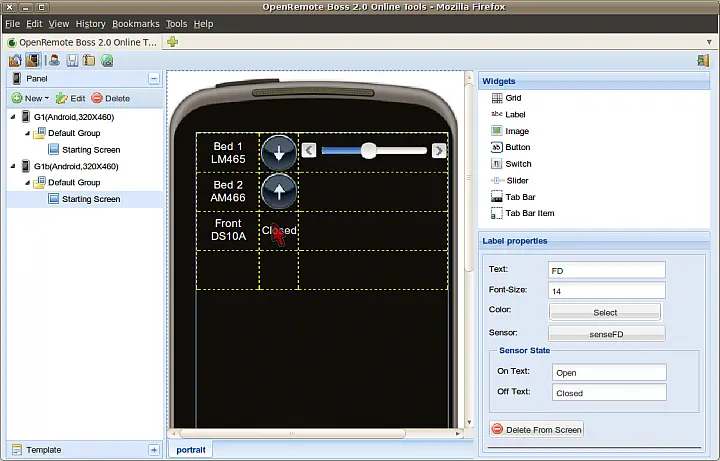This screenshot has height=461, width=720.
Task: Select the Closed label on the phone canvas
Action: (279, 230)
